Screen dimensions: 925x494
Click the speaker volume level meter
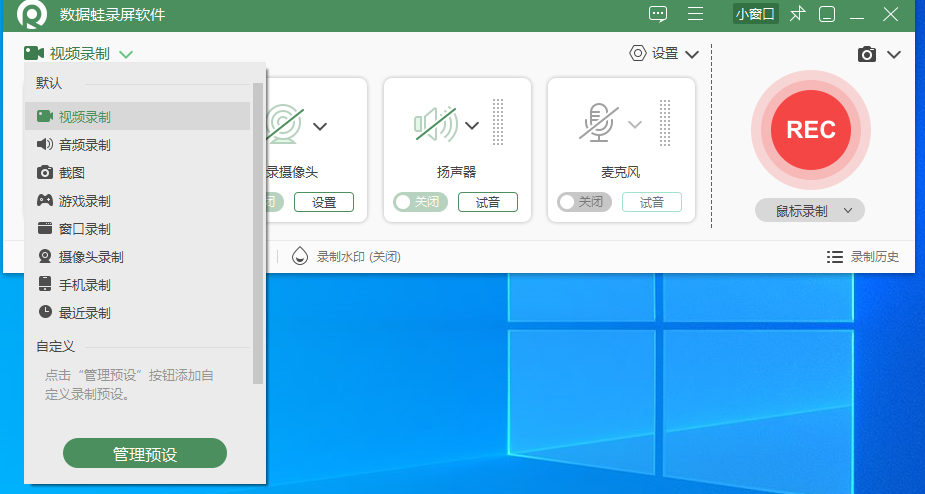point(498,122)
